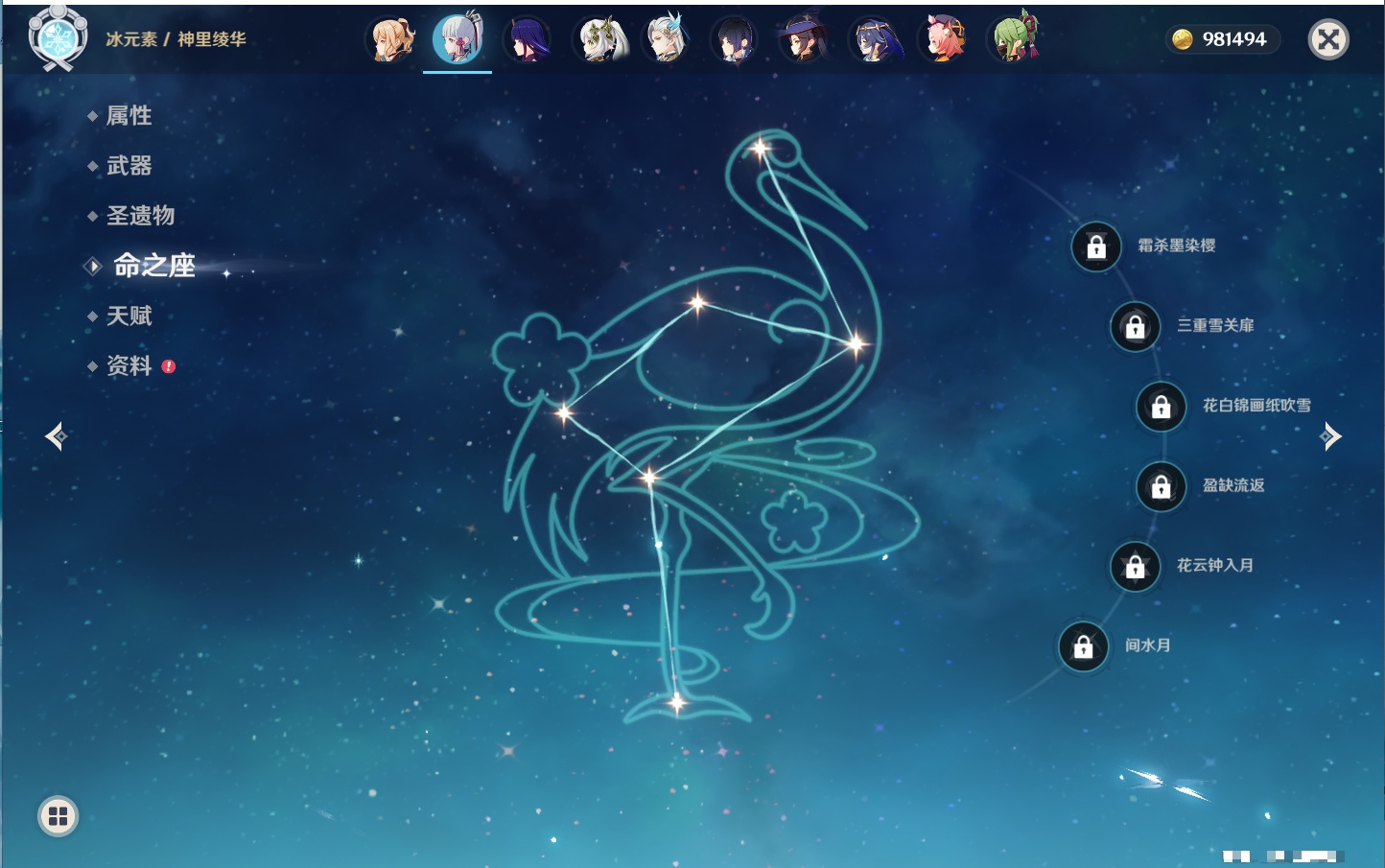Open the 圣遗物 artifacts page
This screenshot has height=868, width=1385.
(140, 216)
